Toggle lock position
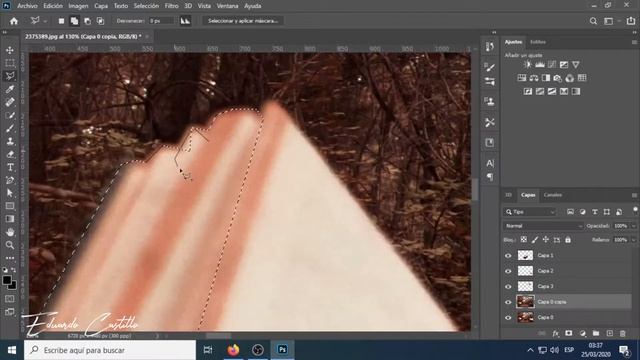 [x=546, y=240]
